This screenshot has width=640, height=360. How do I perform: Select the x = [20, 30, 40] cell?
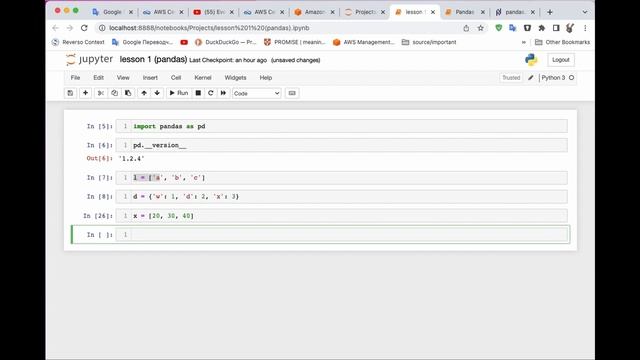[x=350, y=216]
